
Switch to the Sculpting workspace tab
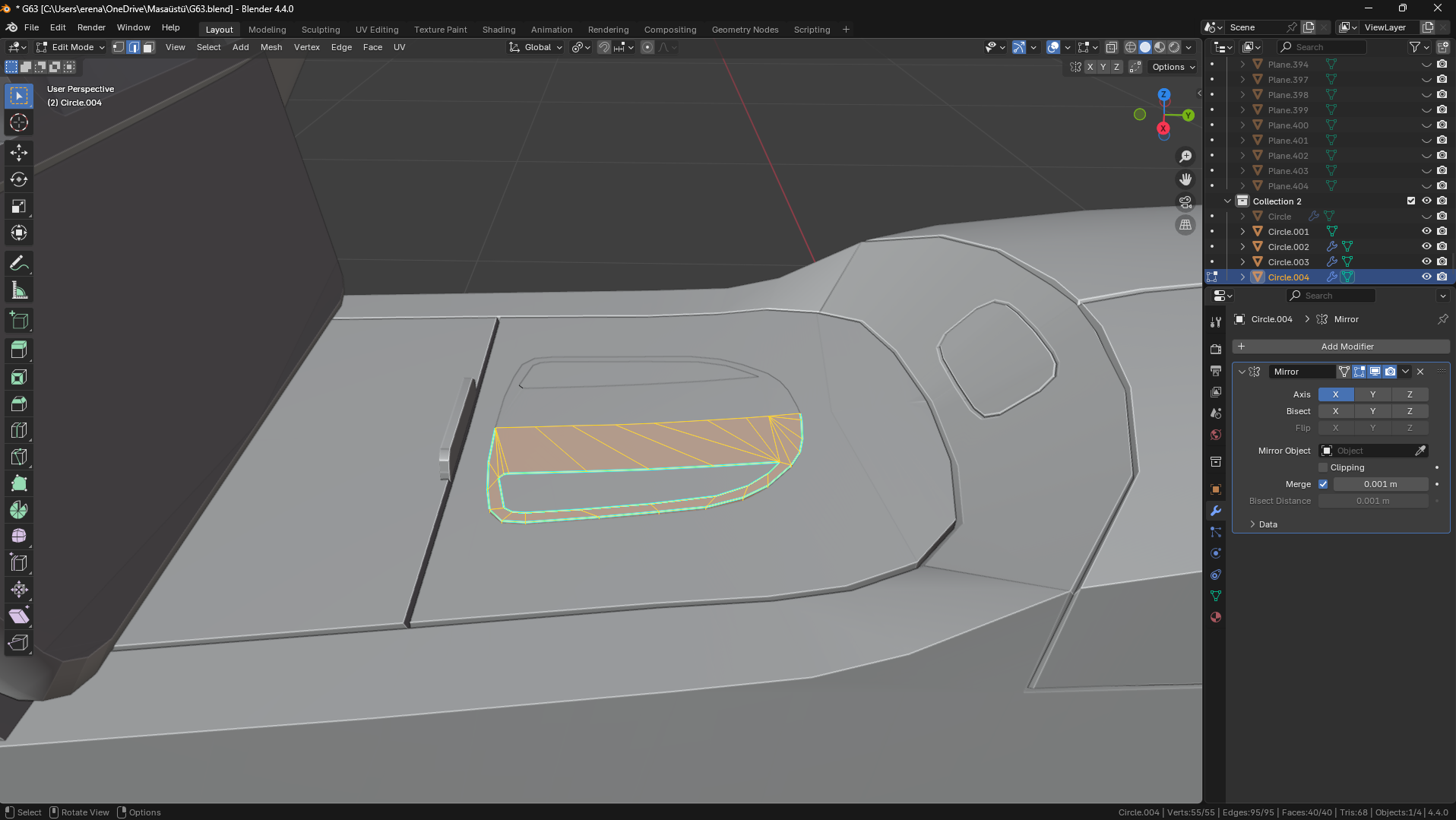(321, 30)
